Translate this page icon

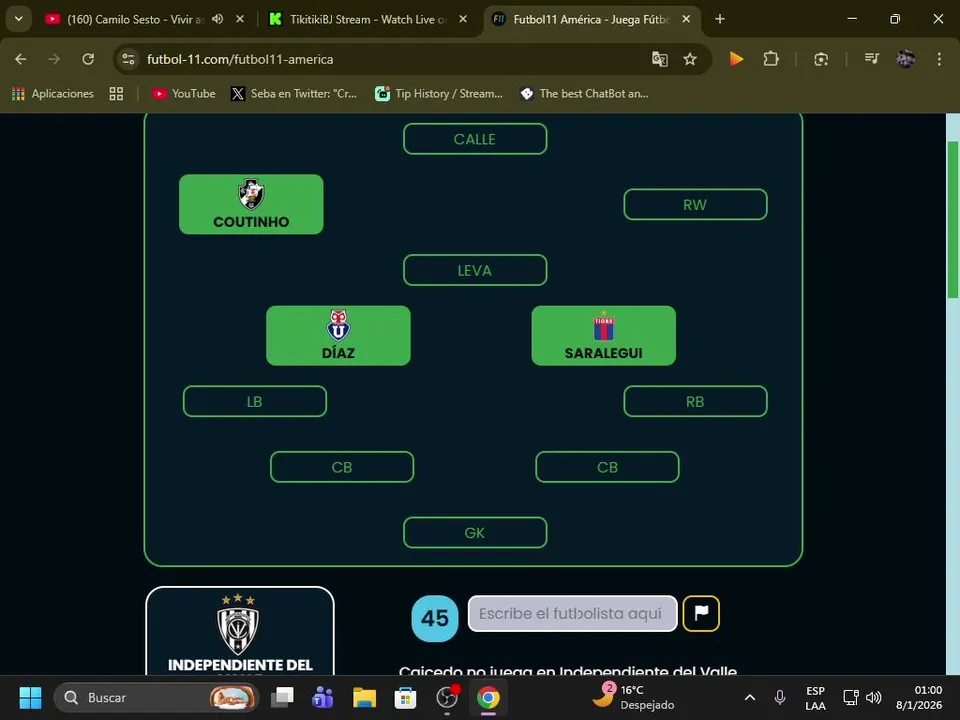pos(659,59)
